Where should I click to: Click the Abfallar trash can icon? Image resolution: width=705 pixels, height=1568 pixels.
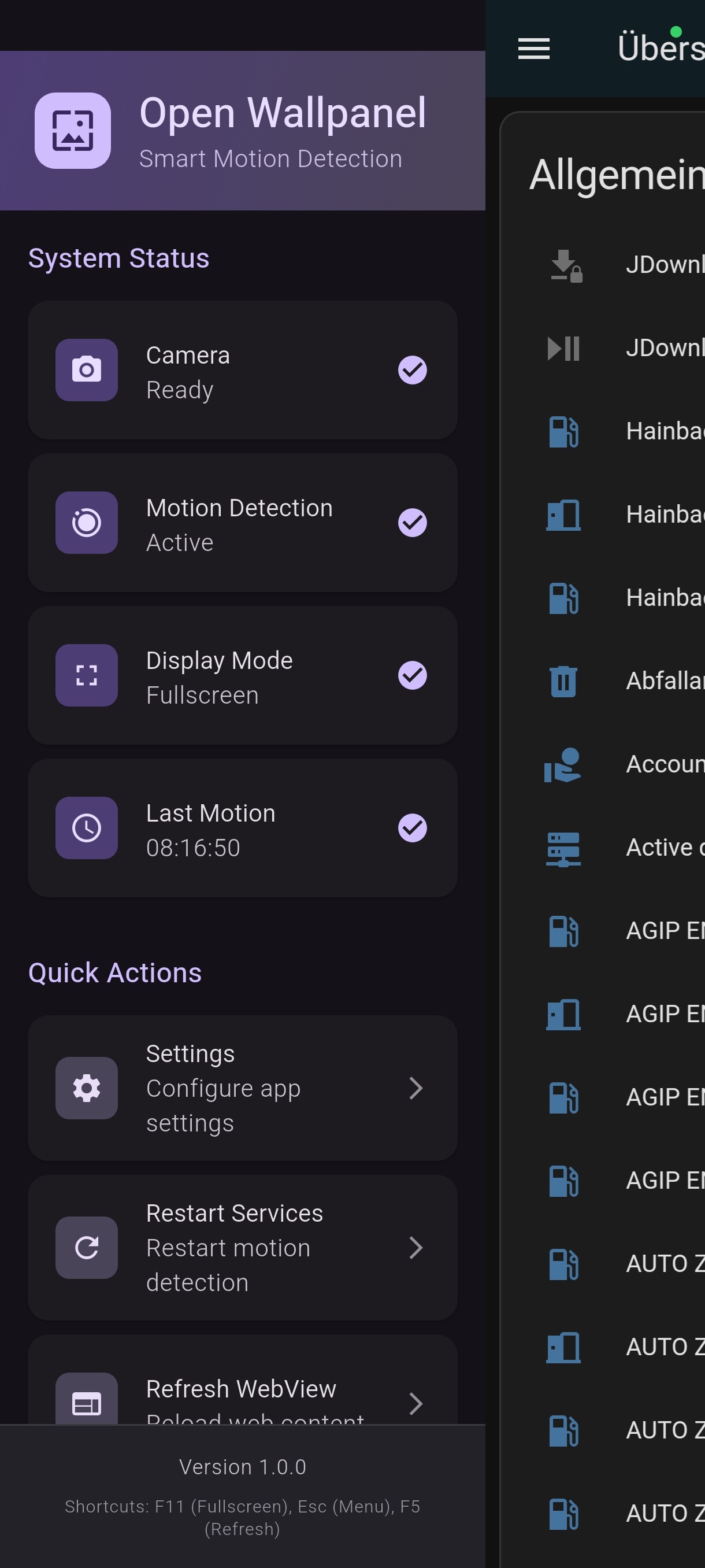(563, 681)
